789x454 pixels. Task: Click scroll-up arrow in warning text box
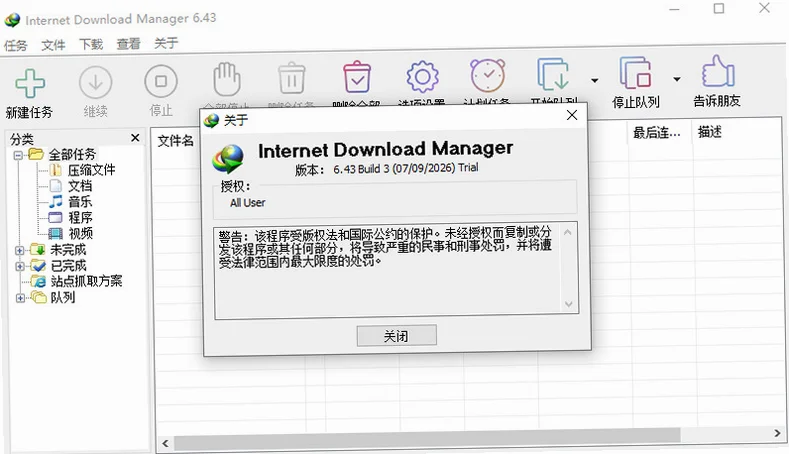point(568,233)
